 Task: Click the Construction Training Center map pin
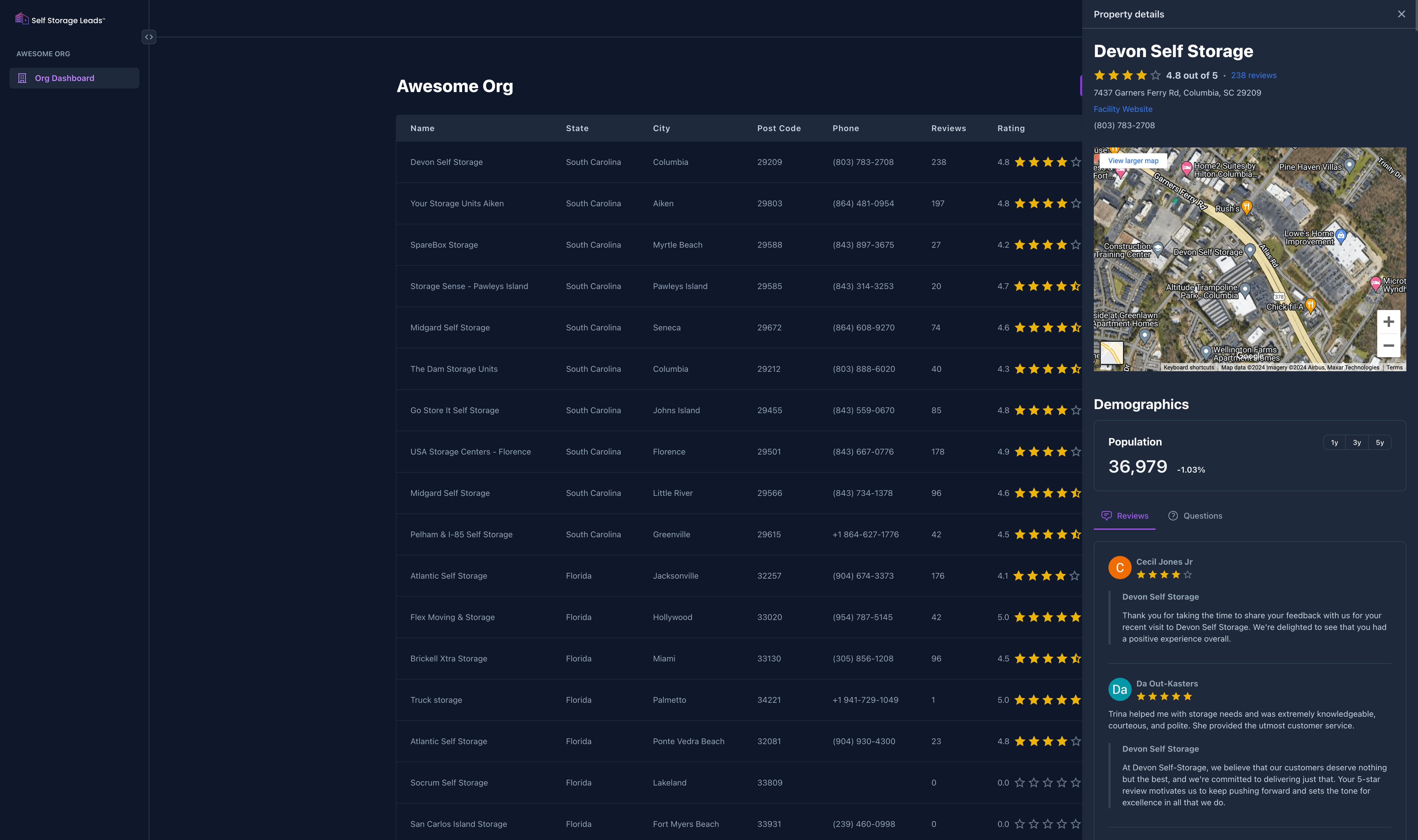click(x=1158, y=249)
